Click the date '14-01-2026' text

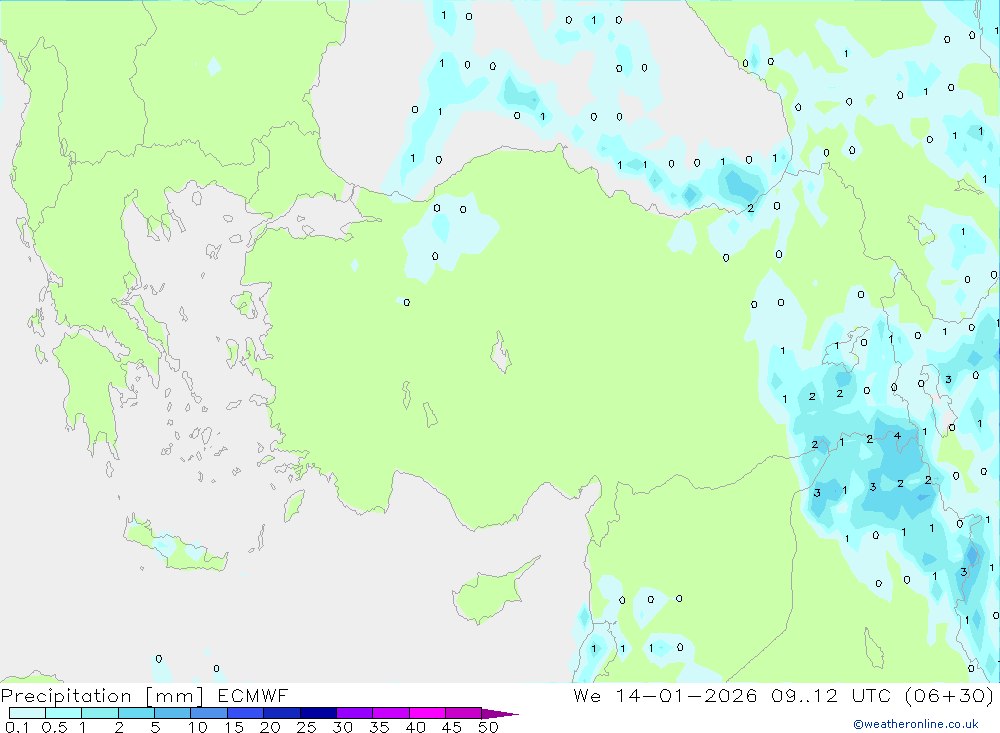coord(686,695)
